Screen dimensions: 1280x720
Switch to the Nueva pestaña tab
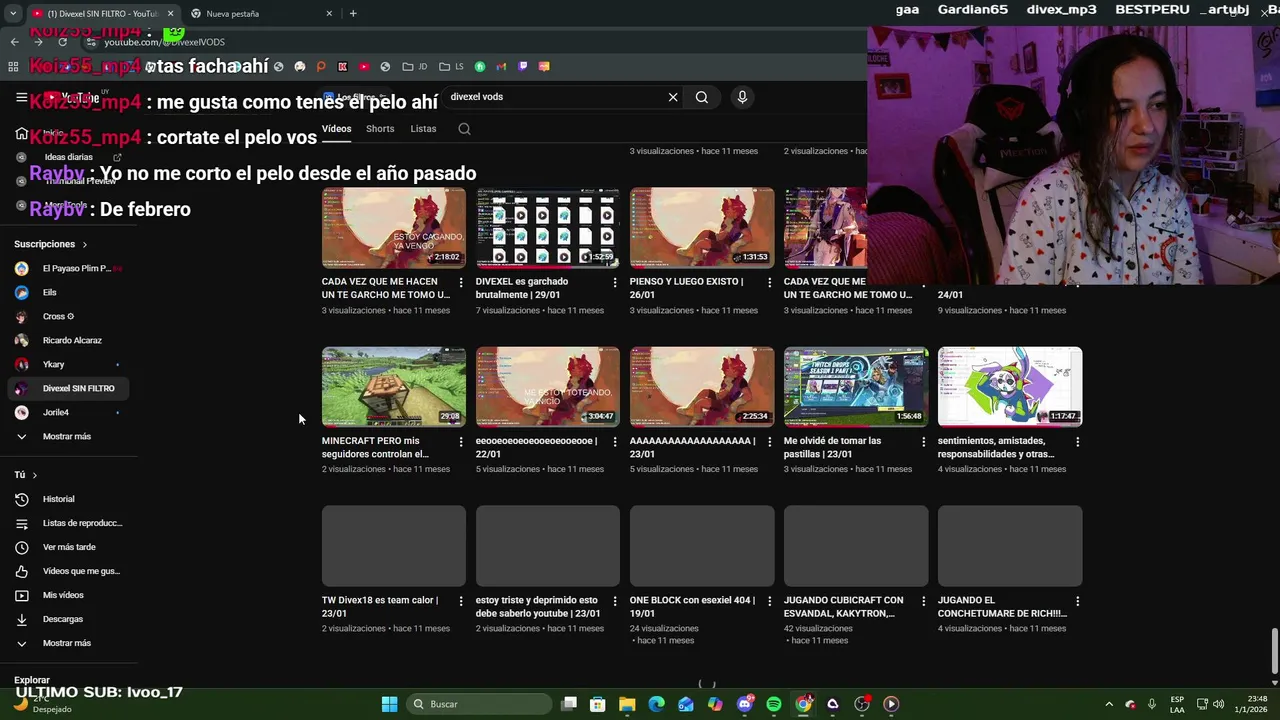pyautogui.click(x=260, y=13)
